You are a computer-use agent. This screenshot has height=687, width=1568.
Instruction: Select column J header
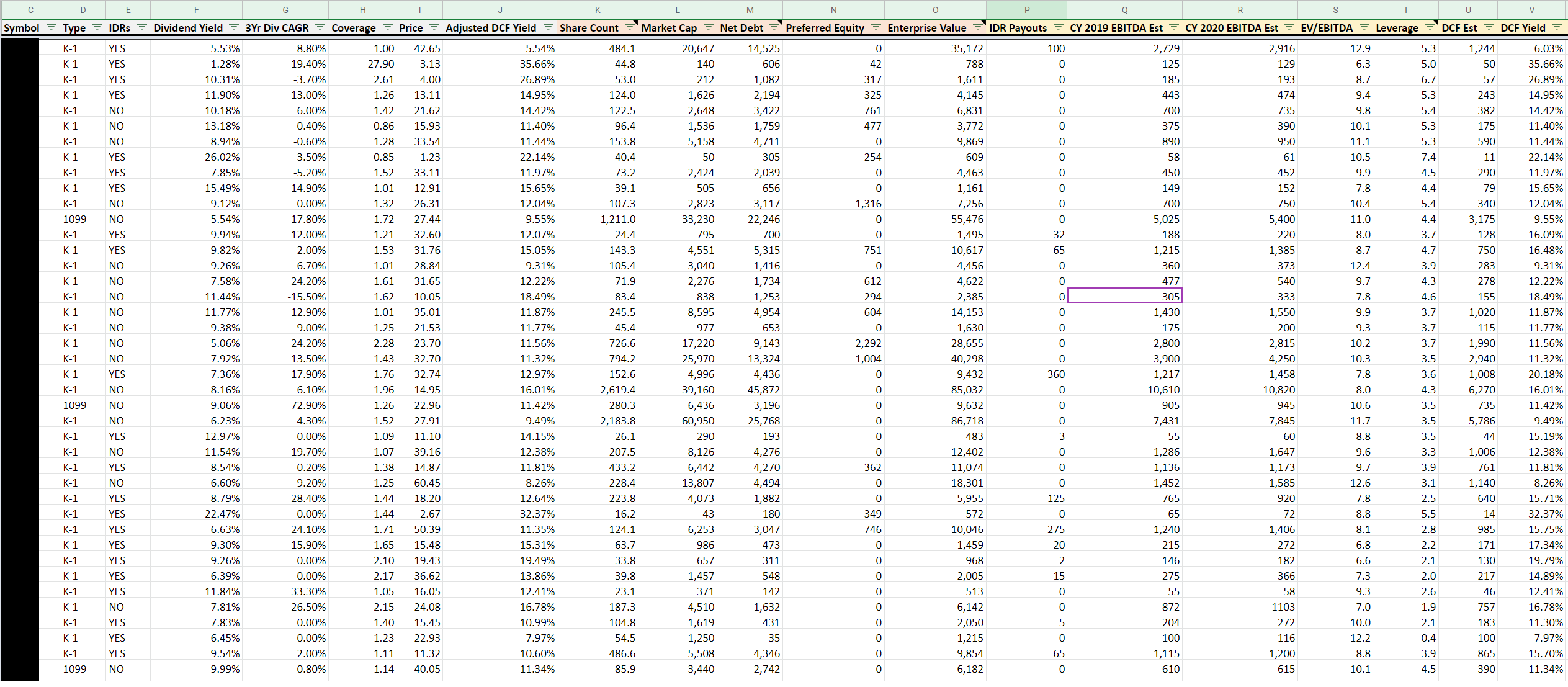pyautogui.click(x=500, y=10)
